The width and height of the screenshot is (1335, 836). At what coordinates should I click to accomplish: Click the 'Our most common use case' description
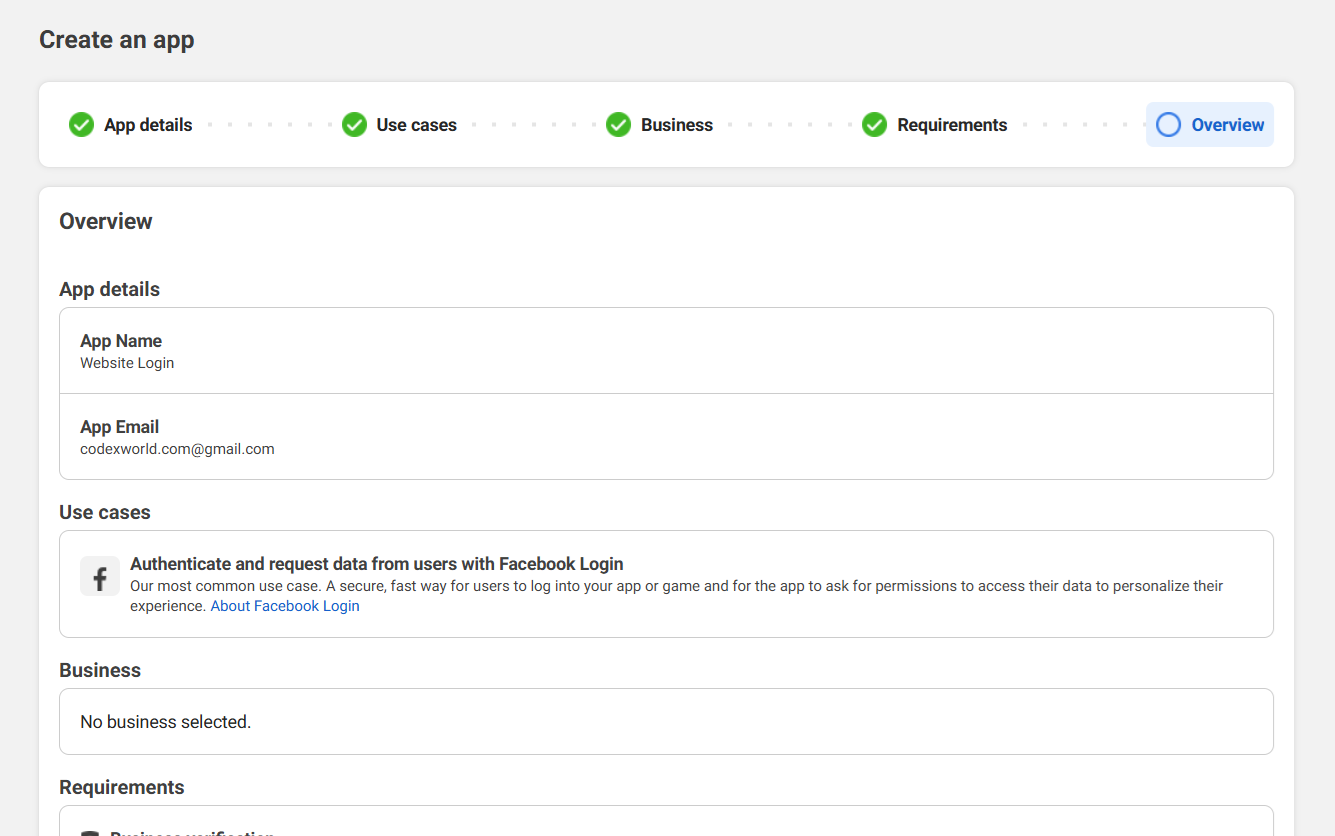click(677, 596)
